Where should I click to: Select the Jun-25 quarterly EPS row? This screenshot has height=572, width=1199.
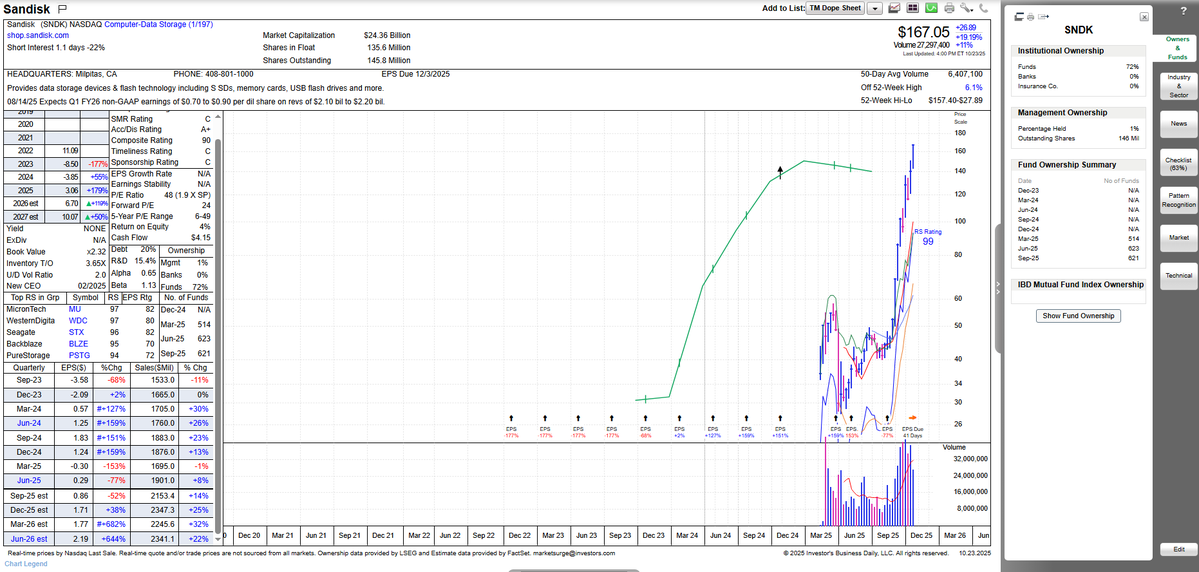pos(110,480)
